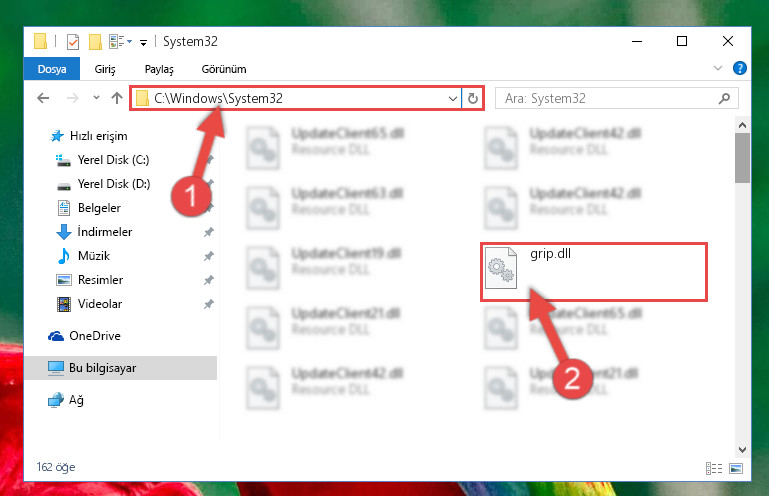
Task: Open Customize Quick Access Toolbar dropdown
Action: coord(143,43)
